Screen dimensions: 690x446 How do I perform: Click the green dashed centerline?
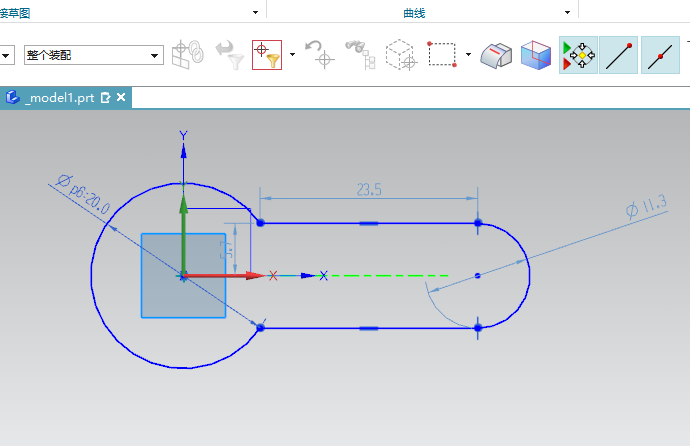[389, 276]
